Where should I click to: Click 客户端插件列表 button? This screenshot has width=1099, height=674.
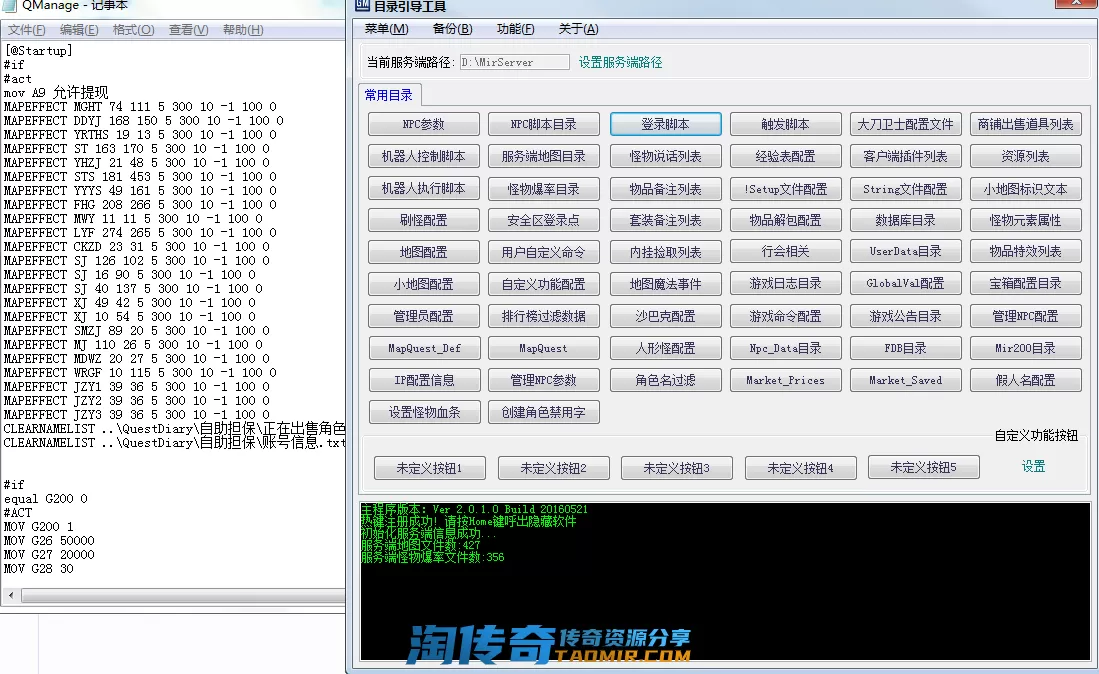point(906,156)
